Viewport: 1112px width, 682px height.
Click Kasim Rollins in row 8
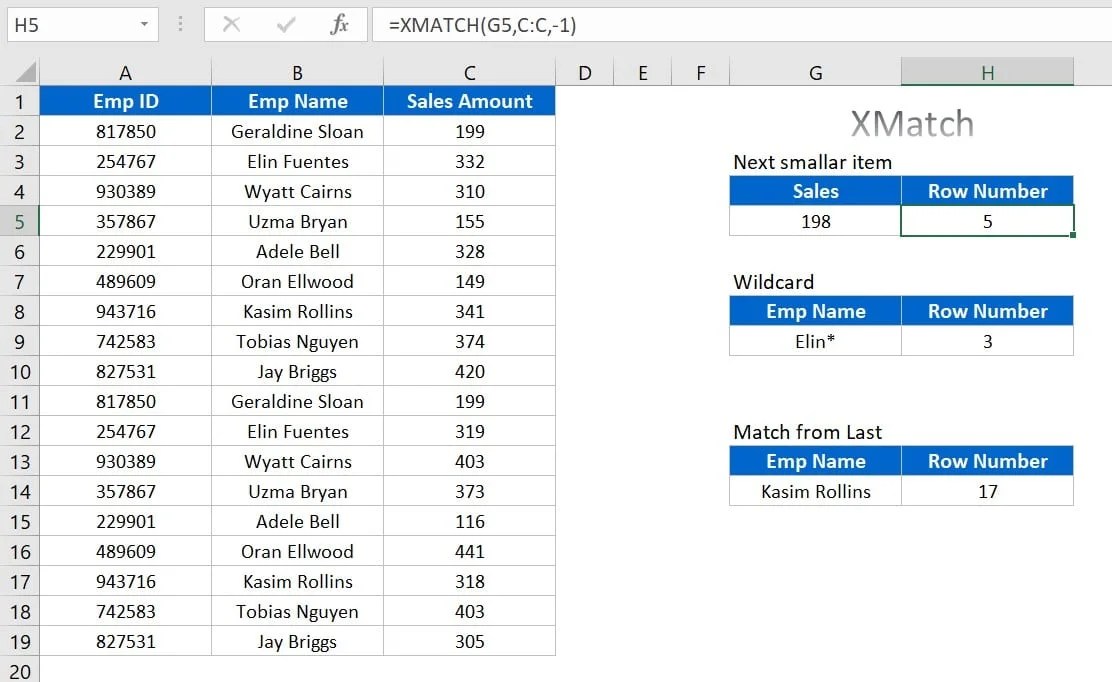click(x=297, y=311)
